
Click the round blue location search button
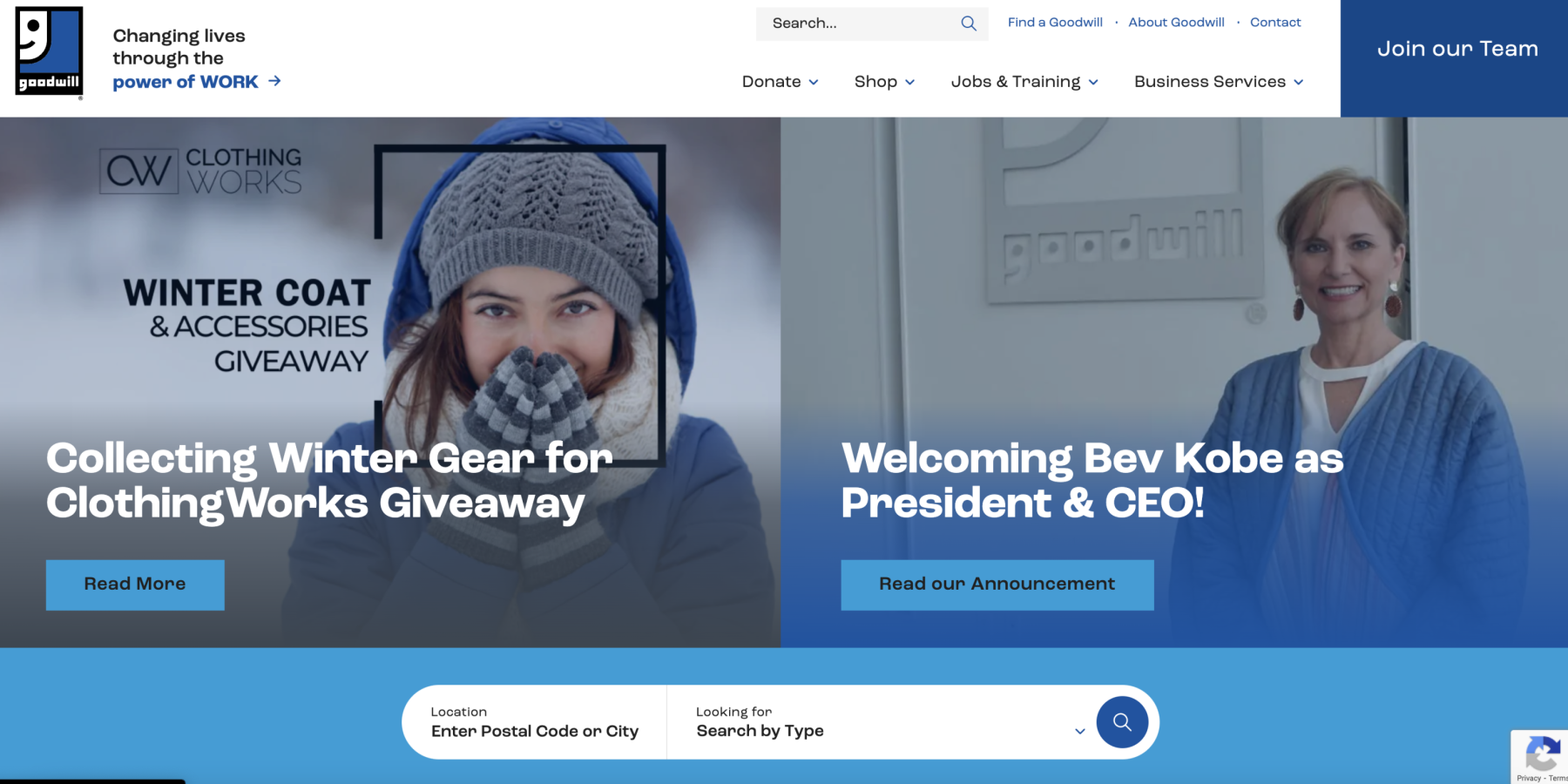point(1122,722)
